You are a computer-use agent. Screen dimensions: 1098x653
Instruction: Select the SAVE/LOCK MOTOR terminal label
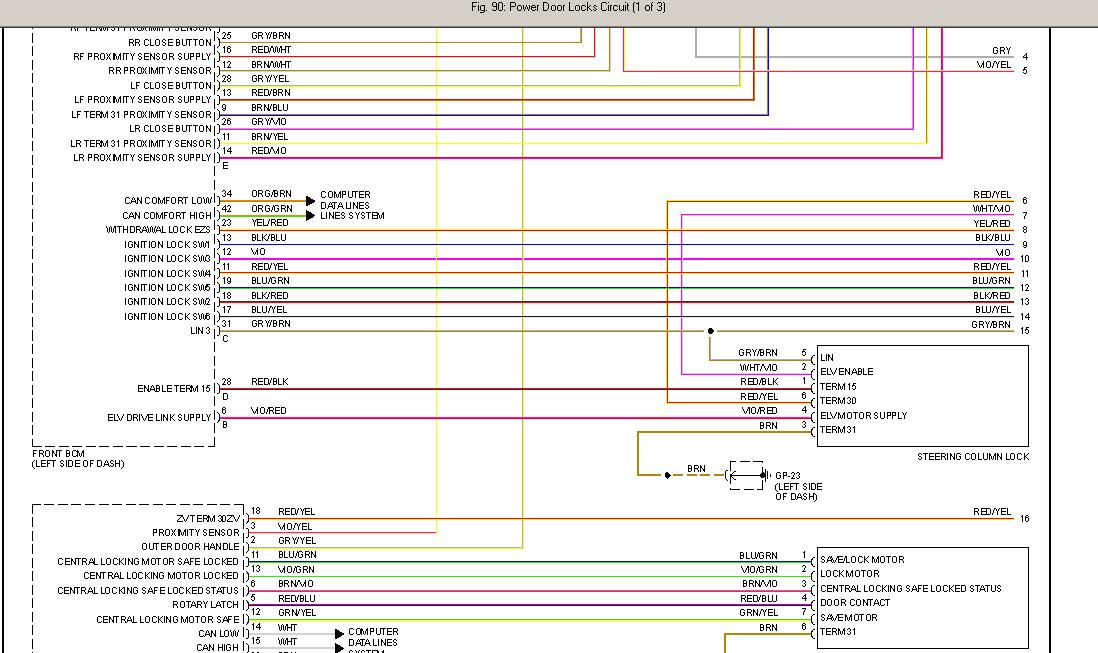click(x=862, y=560)
